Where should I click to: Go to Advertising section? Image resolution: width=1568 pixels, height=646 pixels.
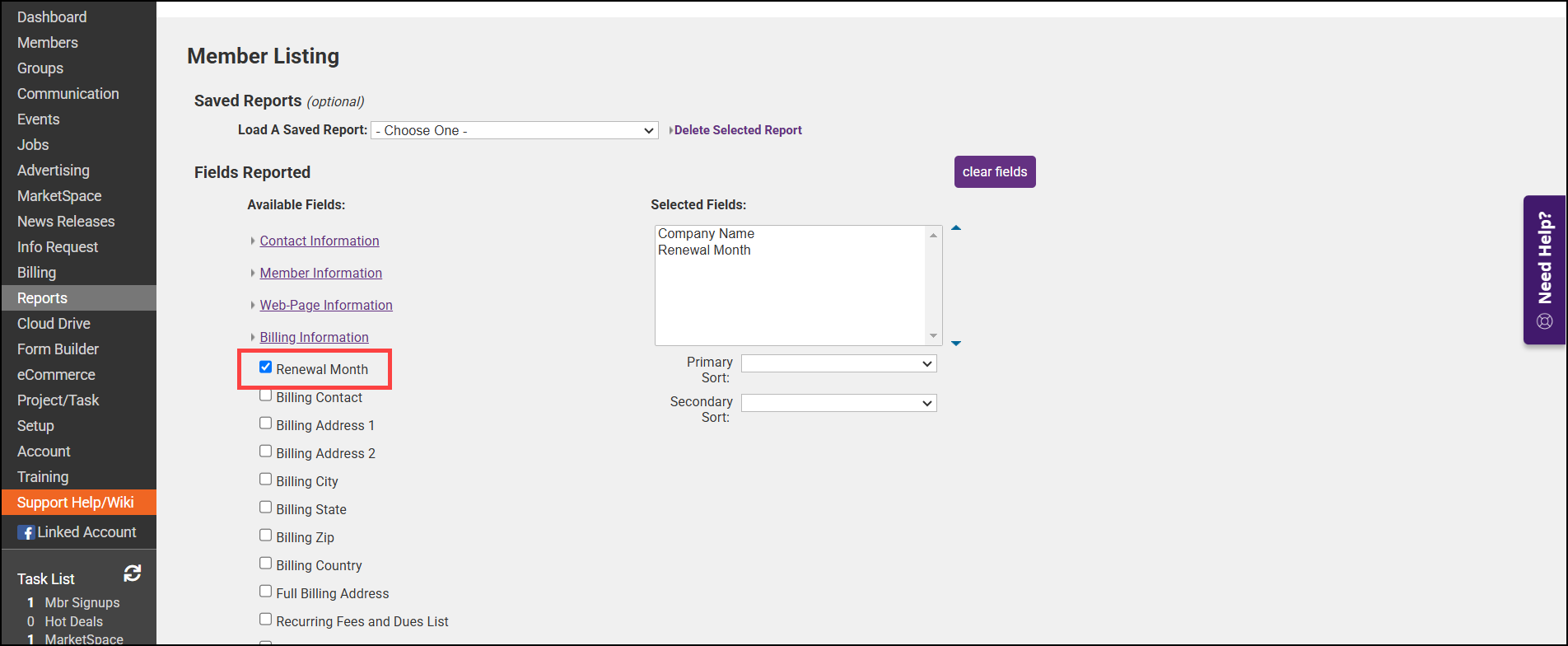54,171
